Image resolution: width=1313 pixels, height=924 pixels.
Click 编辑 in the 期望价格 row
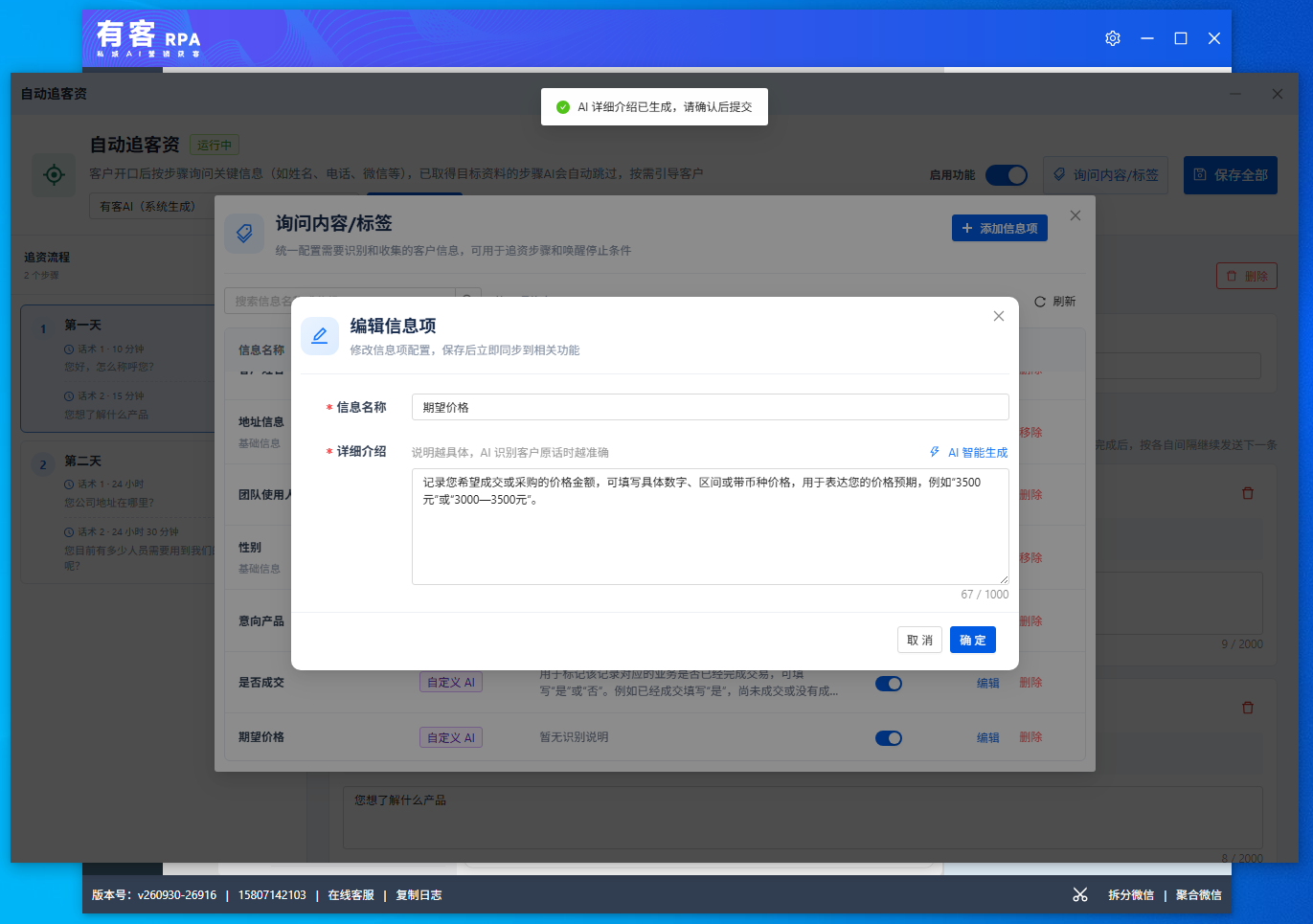click(x=988, y=737)
